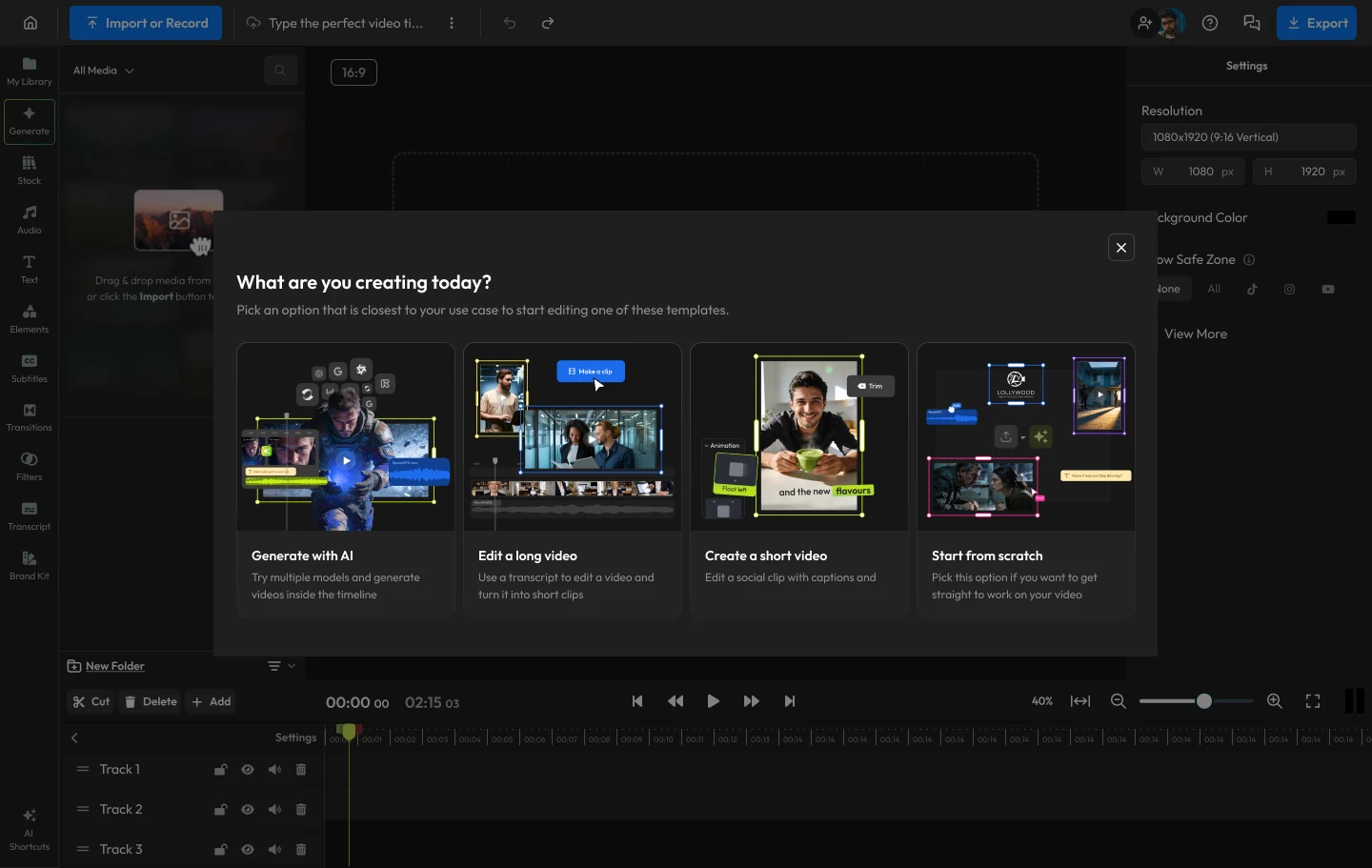Expand the All Media dropdown
This screenshot has height=868, width=1372.
[x=104, y=71]
